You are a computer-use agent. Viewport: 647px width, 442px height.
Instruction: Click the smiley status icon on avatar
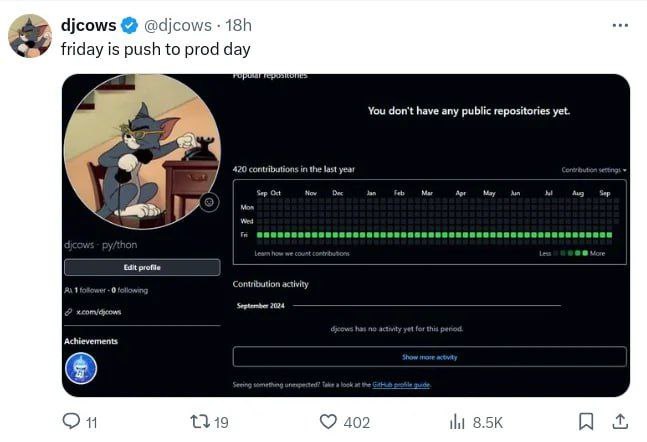pyautogui.click(x=209, y=202)
